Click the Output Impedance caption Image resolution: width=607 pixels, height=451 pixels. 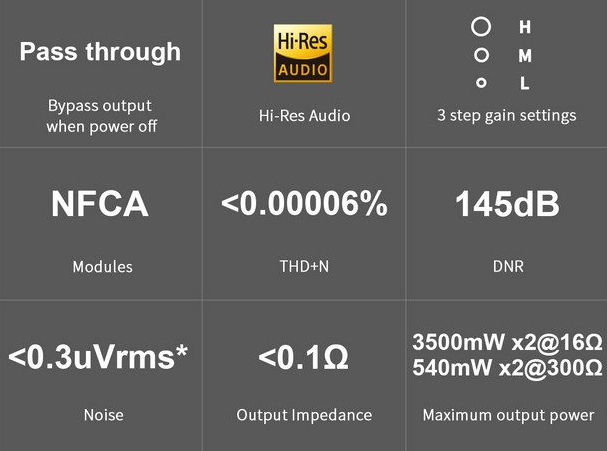[304, 415]
